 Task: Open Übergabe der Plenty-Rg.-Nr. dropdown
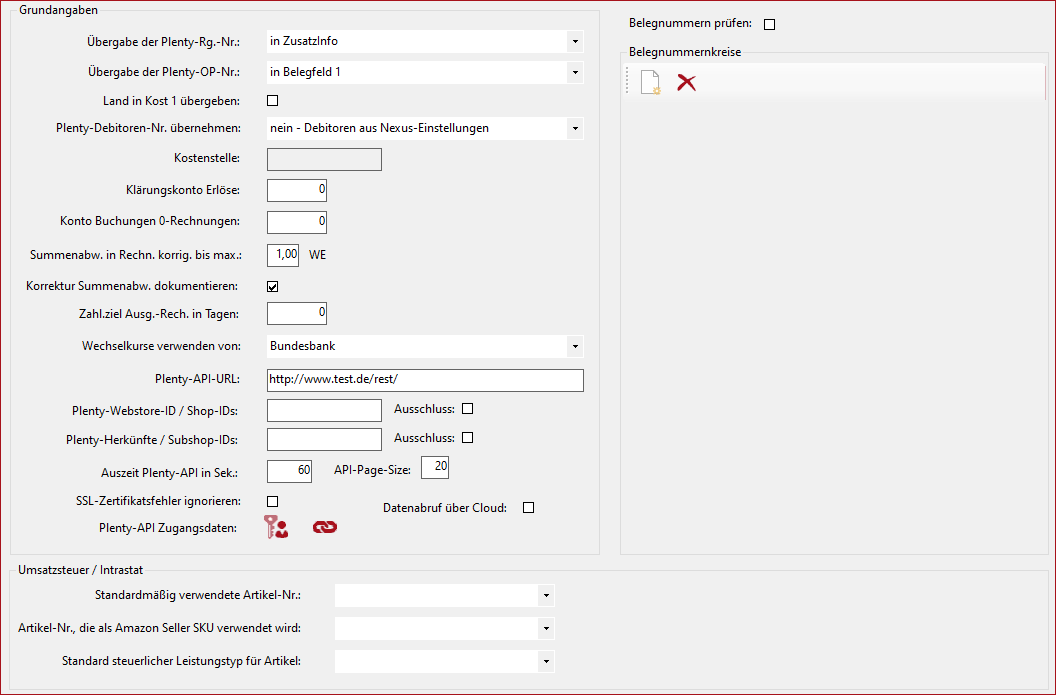pyautogui.click(x=574, y=42)
